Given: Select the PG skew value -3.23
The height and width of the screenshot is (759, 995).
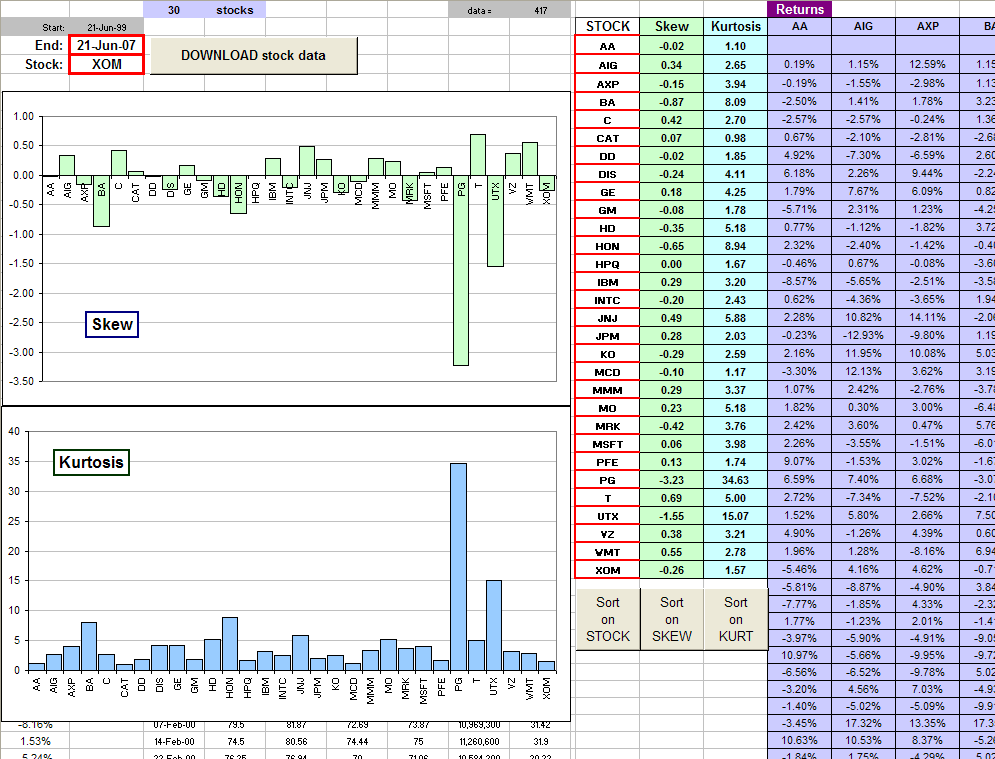Looking at the screenshot, I should click(x=671, y=480).
